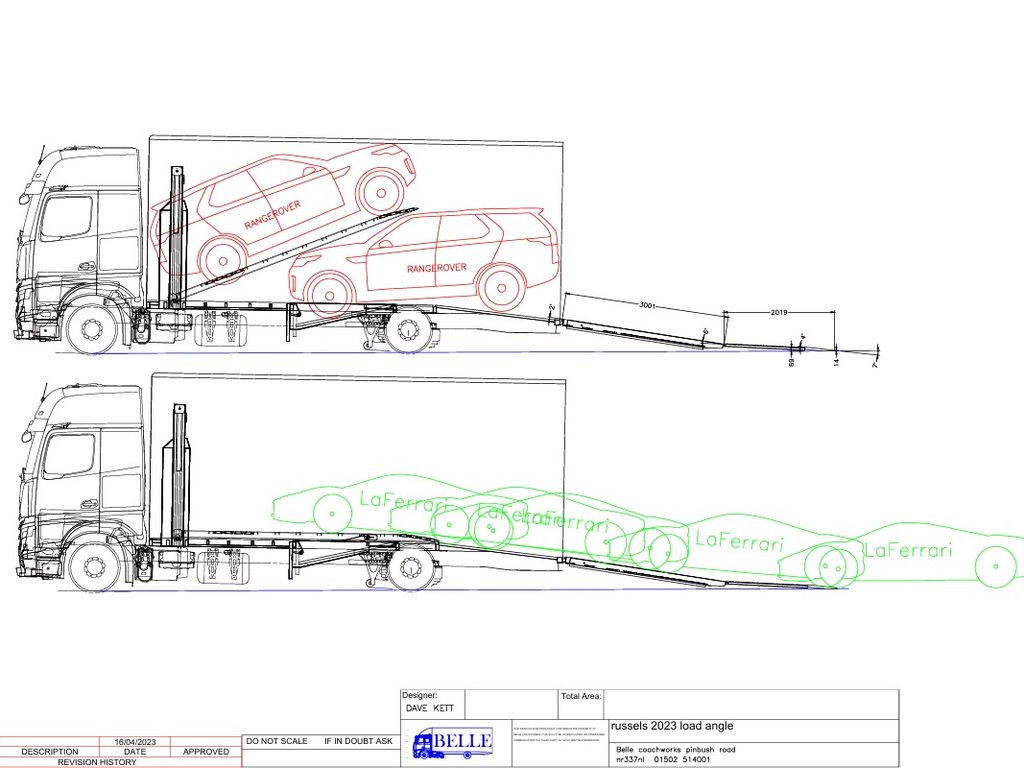Click the 'IF IN DOUBT ASK' note
This screenshot has width=1024, height=768.
tap(359, 741)
